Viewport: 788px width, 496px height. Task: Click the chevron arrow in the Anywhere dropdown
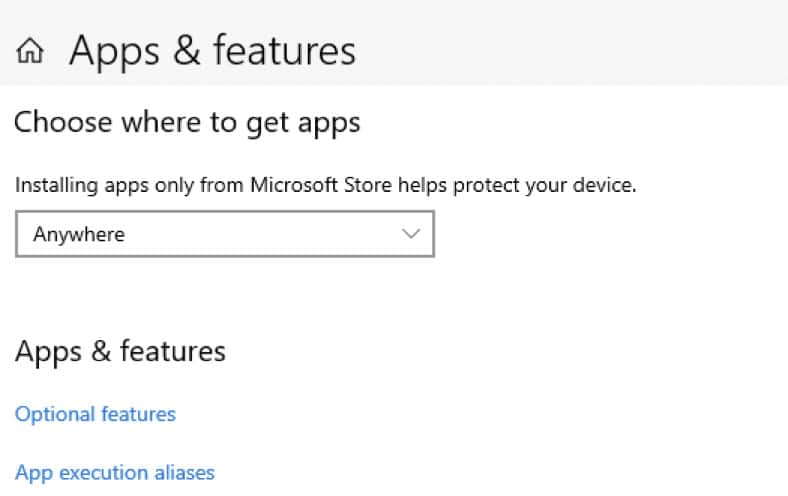pyautogui.click(x=411, y=234)
